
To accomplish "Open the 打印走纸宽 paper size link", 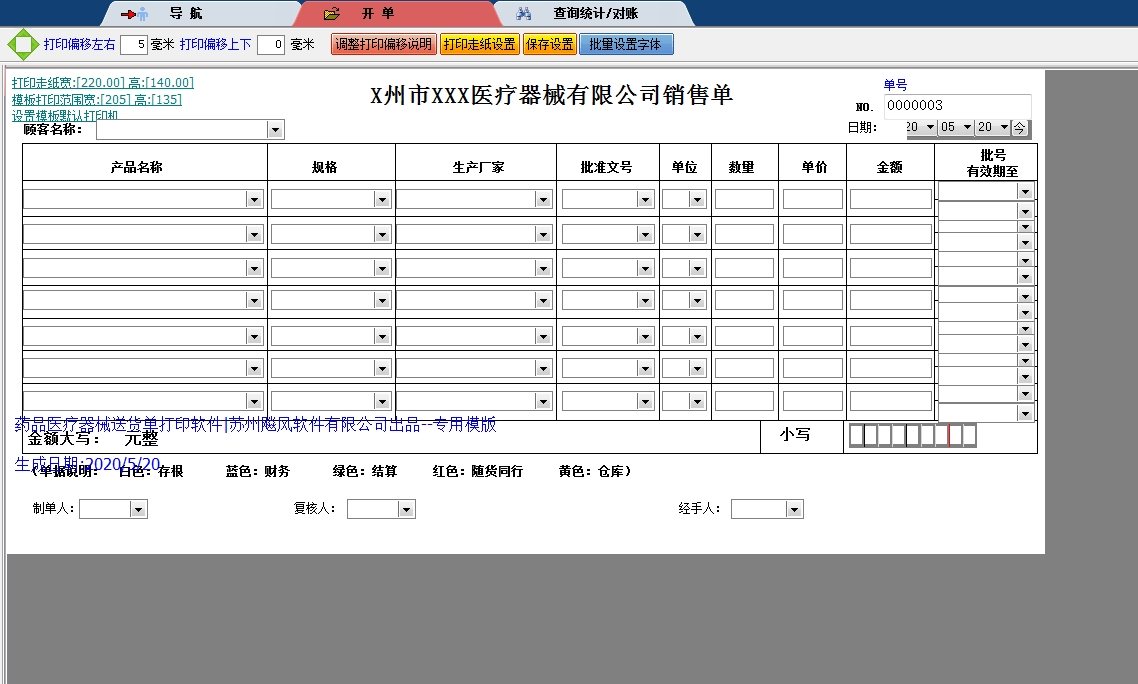I will click(x=103, y=83).
